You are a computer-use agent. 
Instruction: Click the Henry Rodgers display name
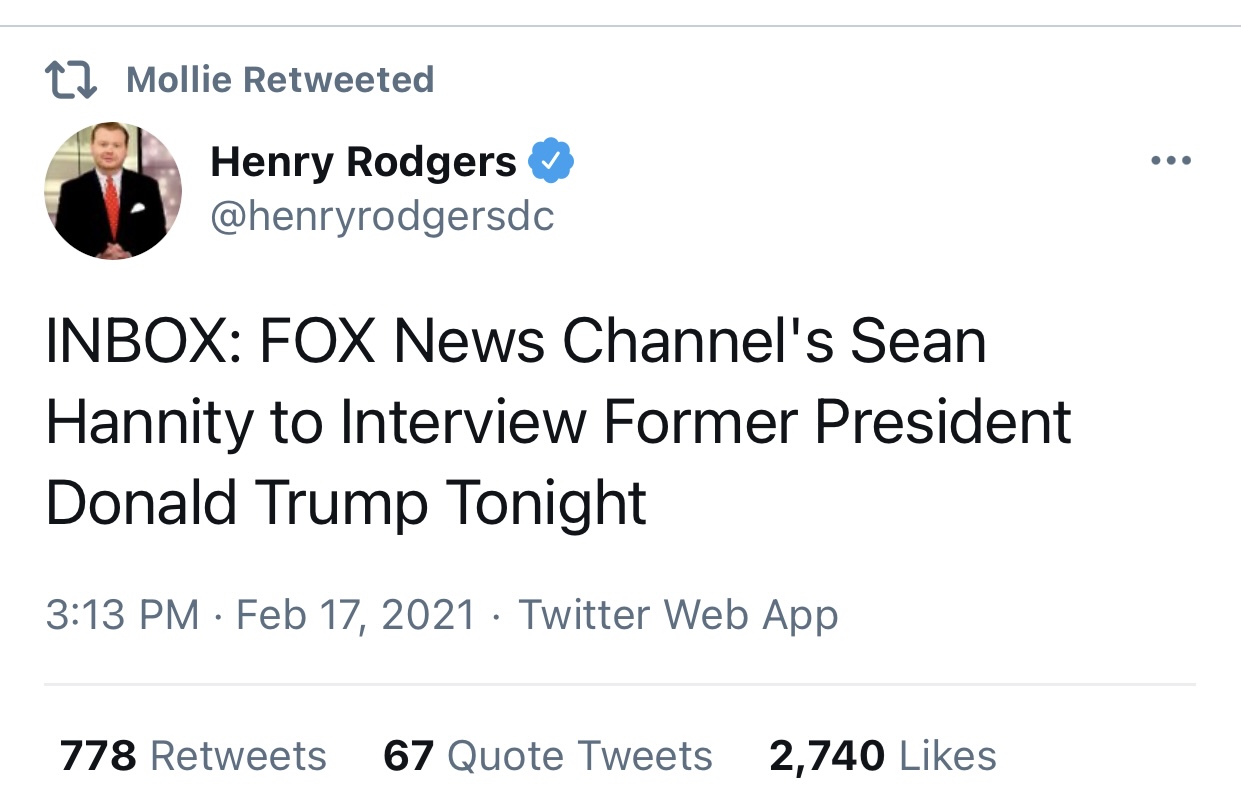[x=363, y=161]
